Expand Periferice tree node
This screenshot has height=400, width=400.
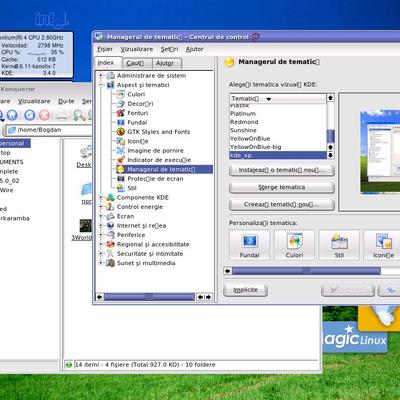tap(101, 235)
